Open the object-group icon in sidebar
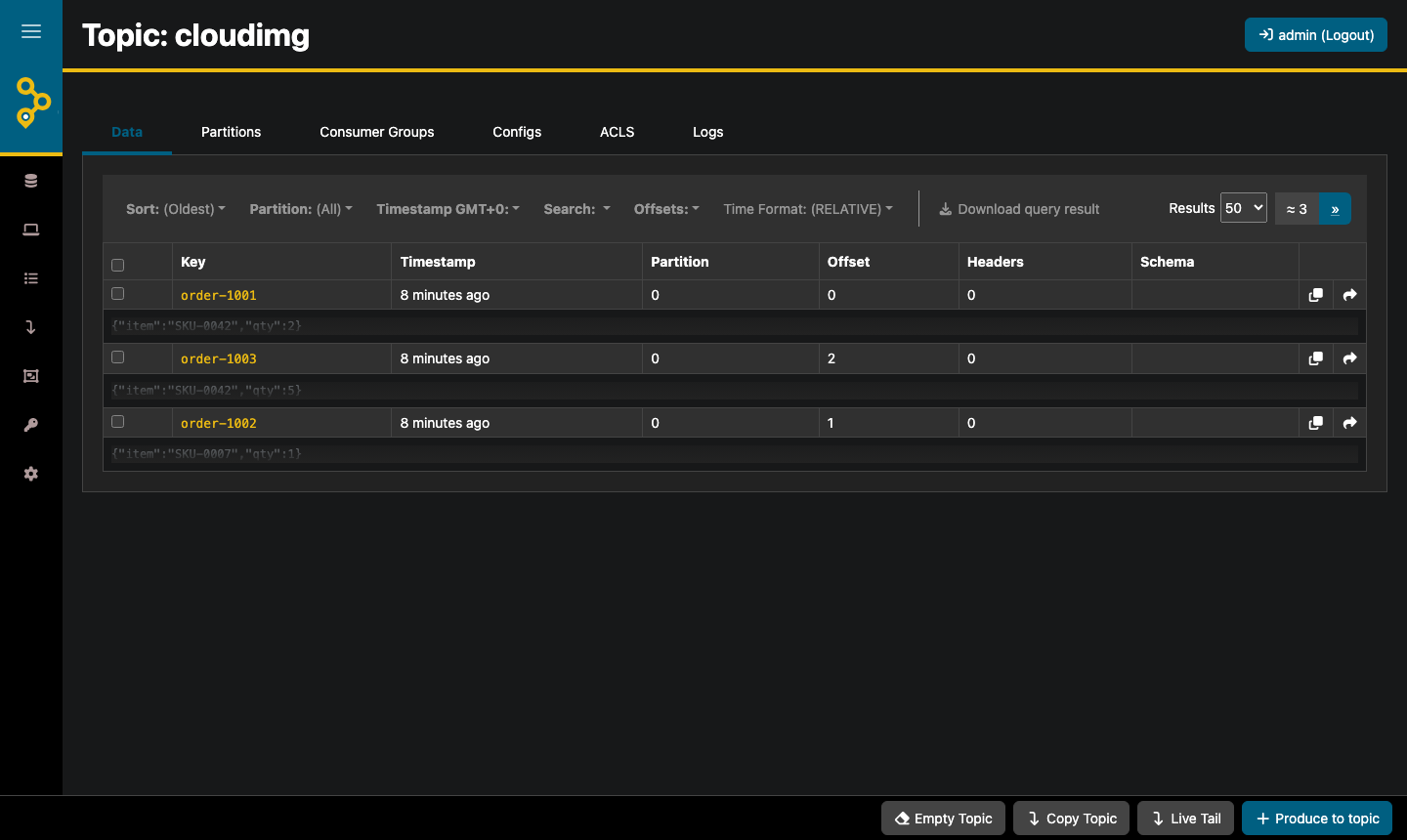Screen dimensions: 1407x840 coord(31,376)
